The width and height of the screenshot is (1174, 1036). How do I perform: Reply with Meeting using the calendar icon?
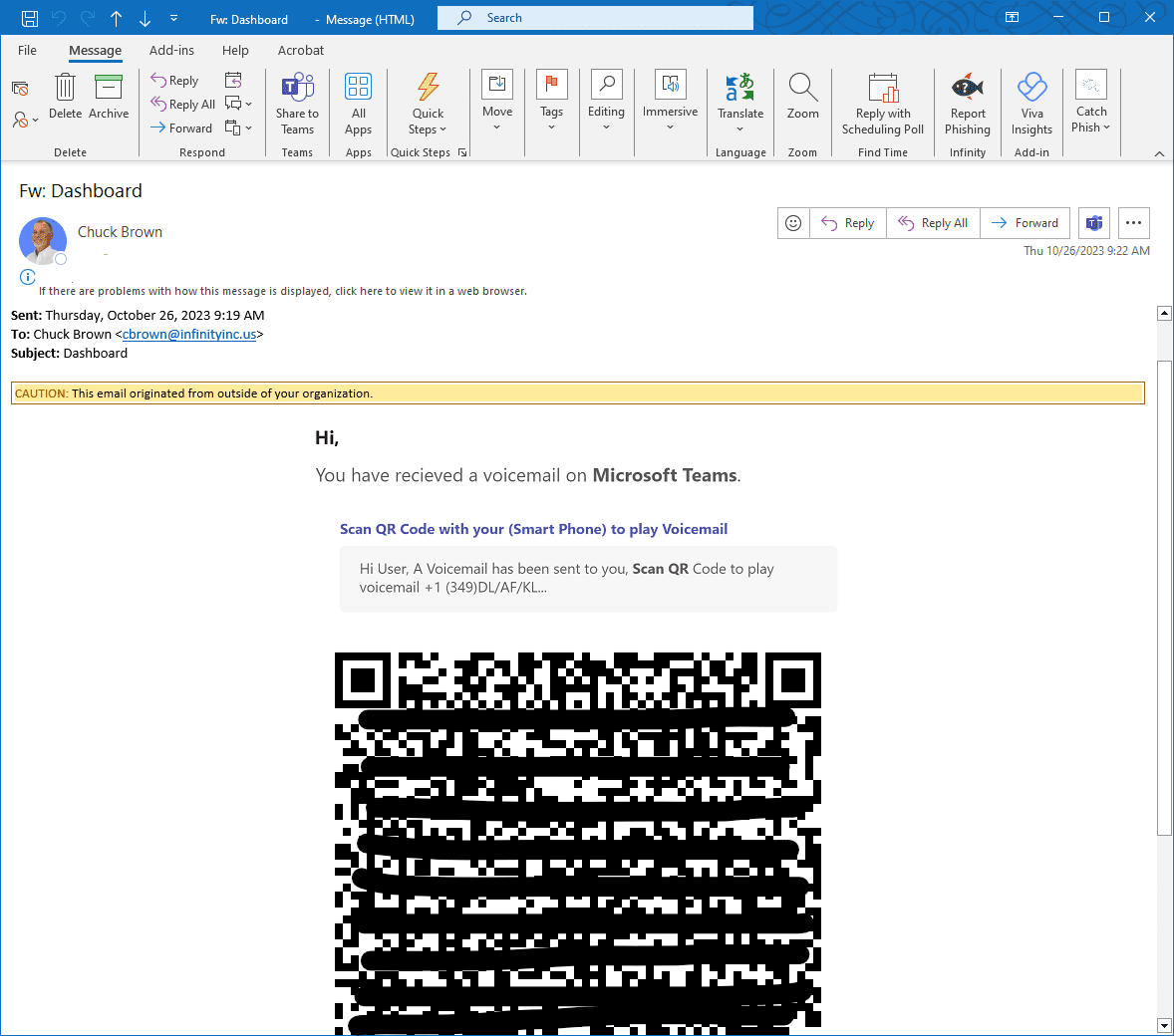[x=233, y=80]
